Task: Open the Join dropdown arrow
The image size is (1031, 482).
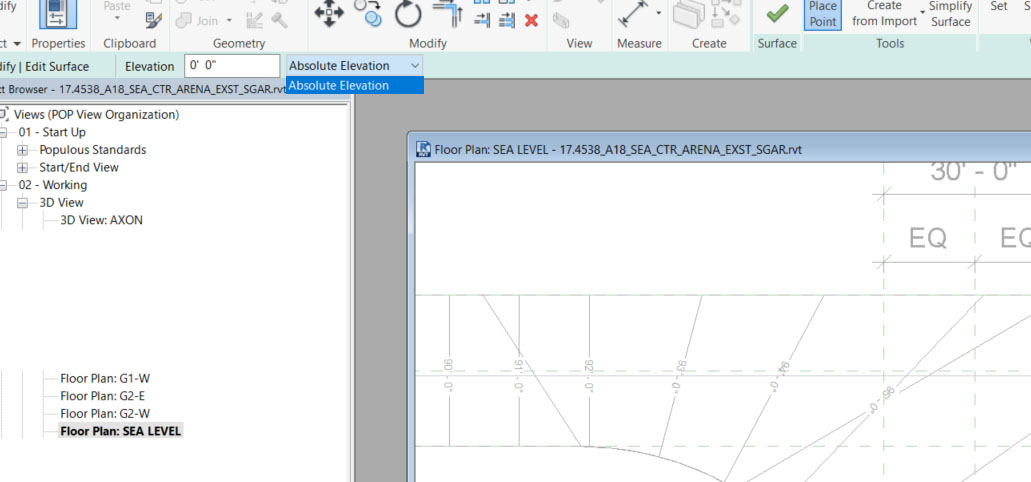Action: point(229,20)
